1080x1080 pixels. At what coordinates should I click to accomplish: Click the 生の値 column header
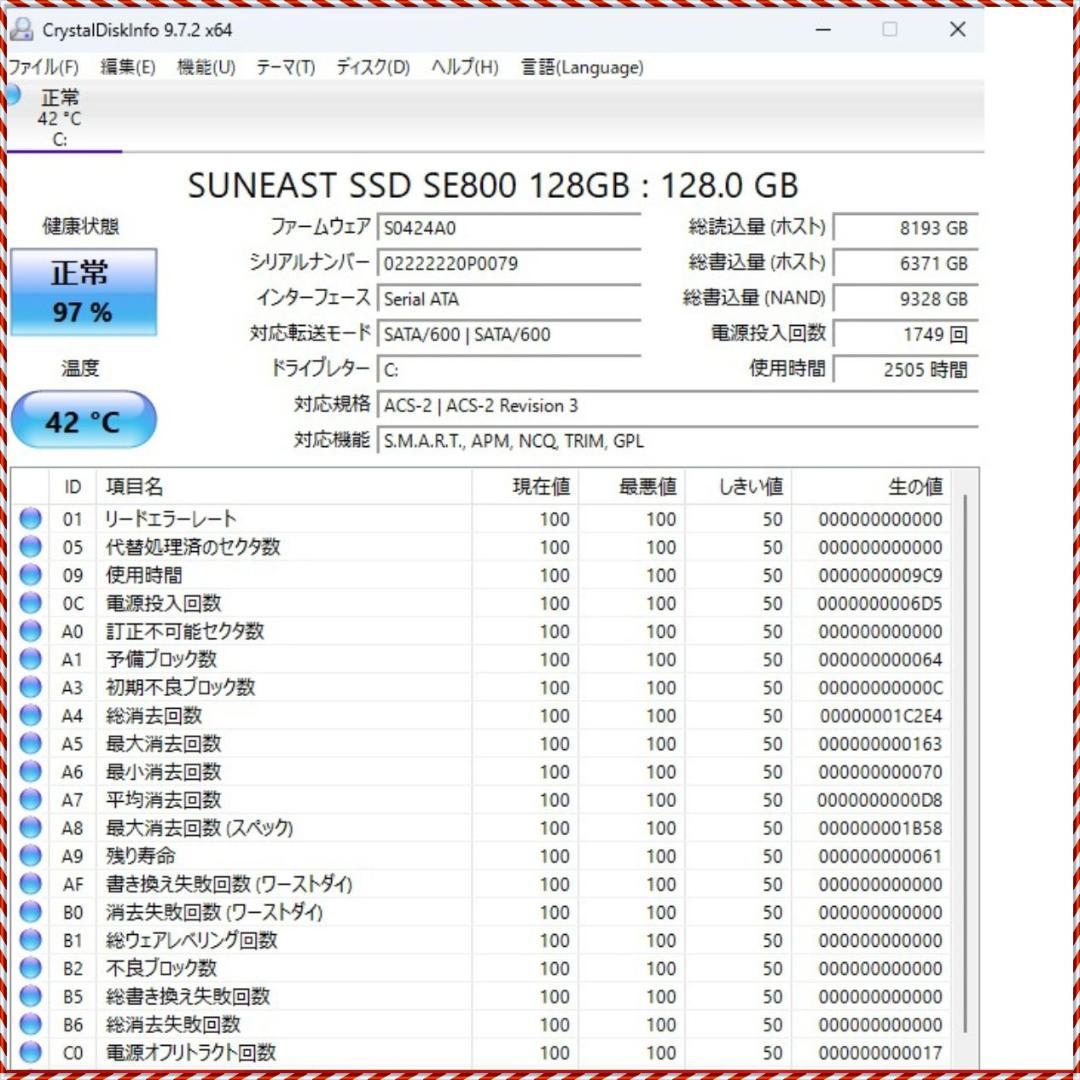click(871, 487)
